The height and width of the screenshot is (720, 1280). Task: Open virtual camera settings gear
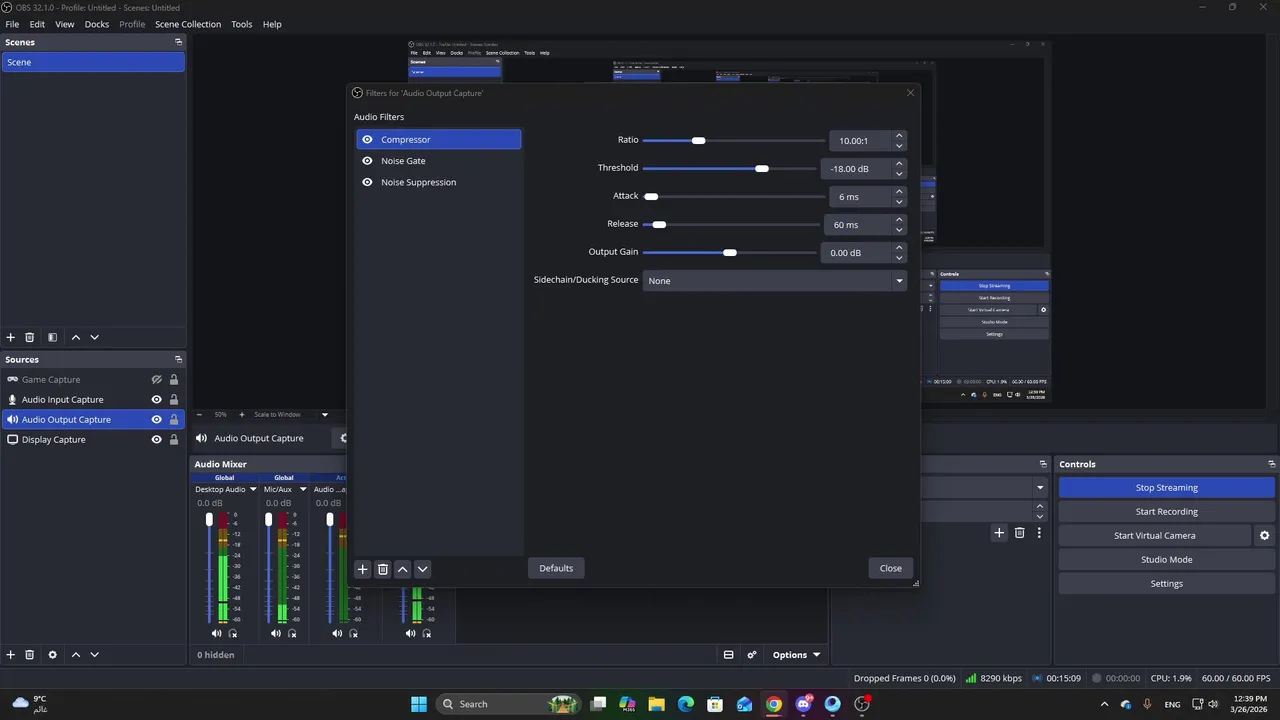tap(1265, 536)
